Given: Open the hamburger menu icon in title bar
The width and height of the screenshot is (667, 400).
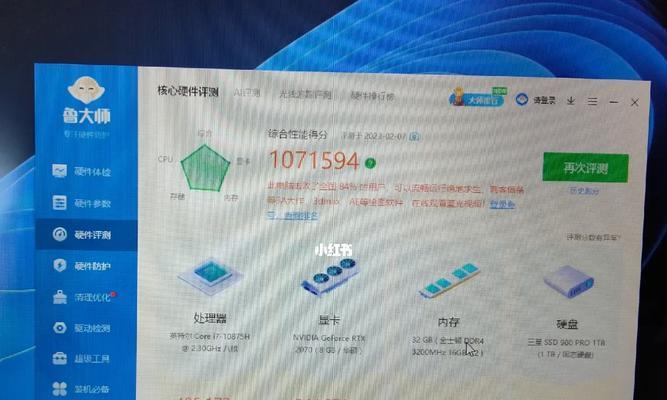Looking at the screenshot, I should (x=592, y=101).
